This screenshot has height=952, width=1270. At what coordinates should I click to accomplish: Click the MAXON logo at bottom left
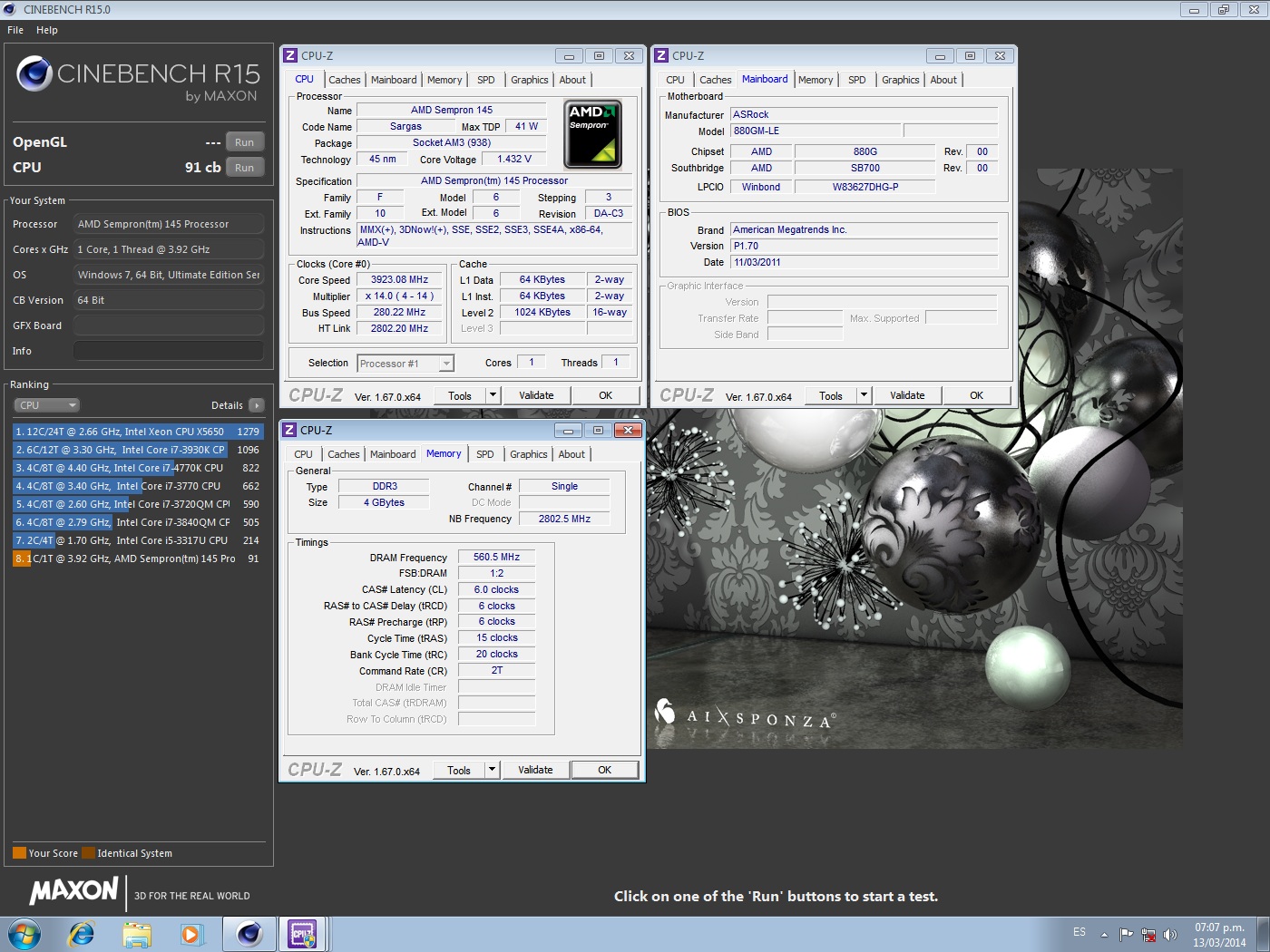(74, 891)
